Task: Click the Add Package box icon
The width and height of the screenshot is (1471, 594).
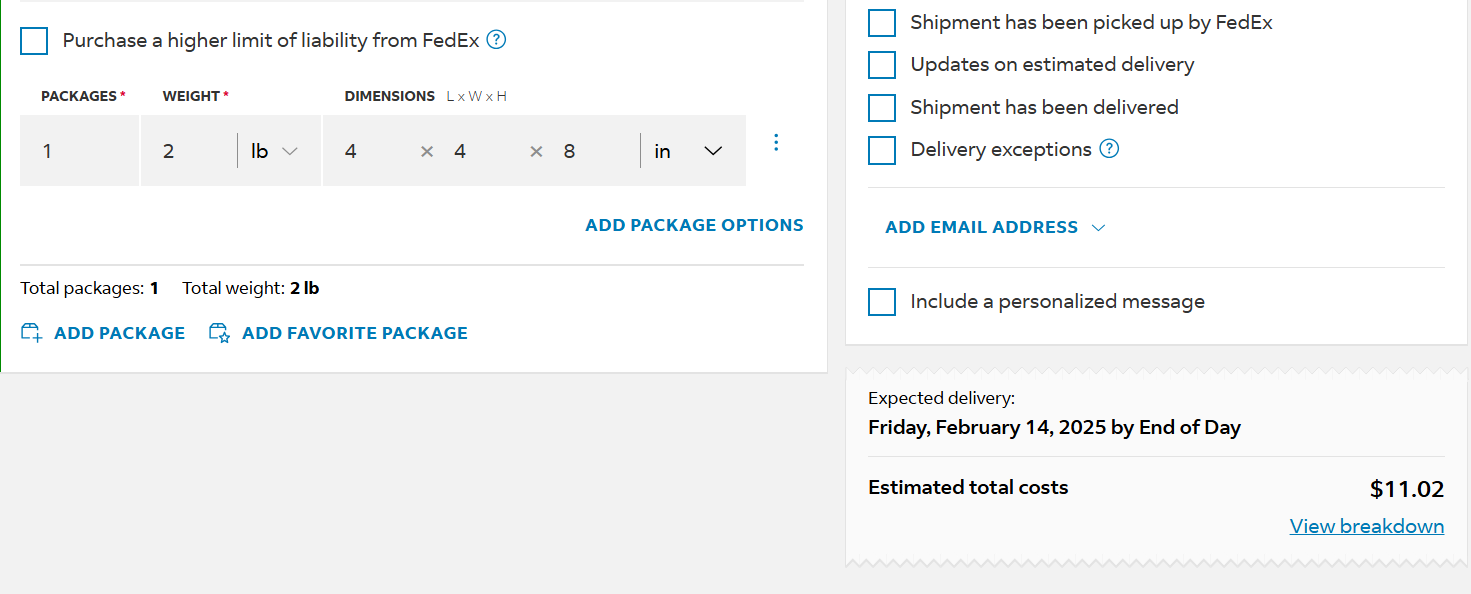Action: (x=32, y=333)
